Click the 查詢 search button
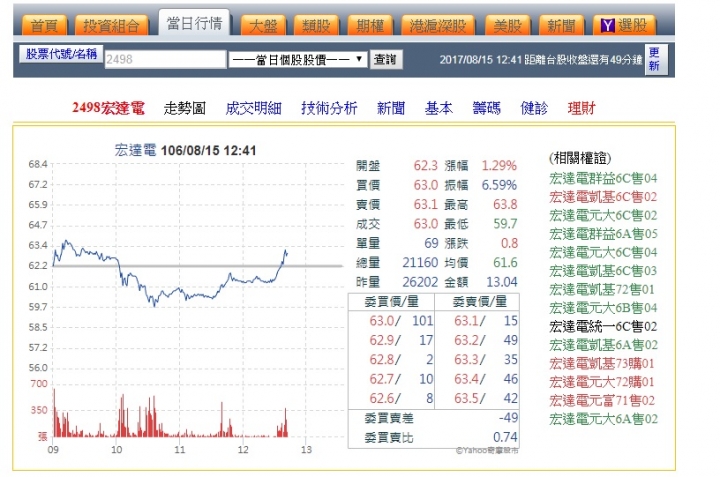720x477 pixels. click(386, 59)
